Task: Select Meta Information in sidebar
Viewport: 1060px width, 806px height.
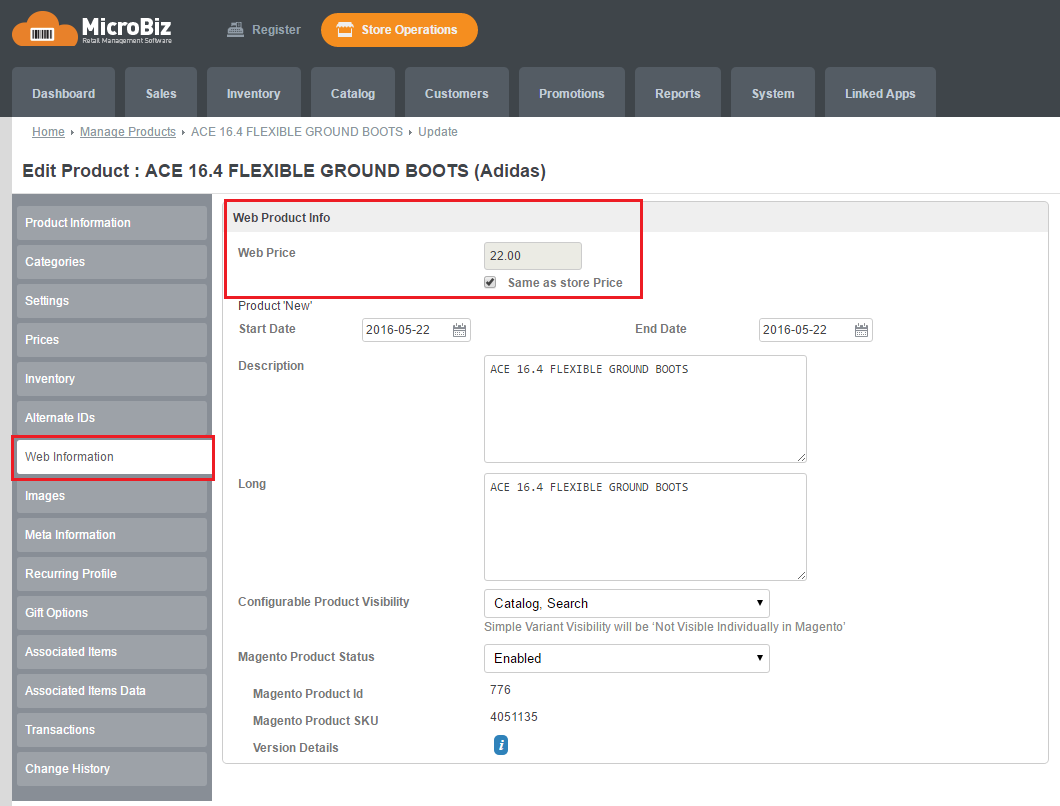Action: (x=112, y=535)
